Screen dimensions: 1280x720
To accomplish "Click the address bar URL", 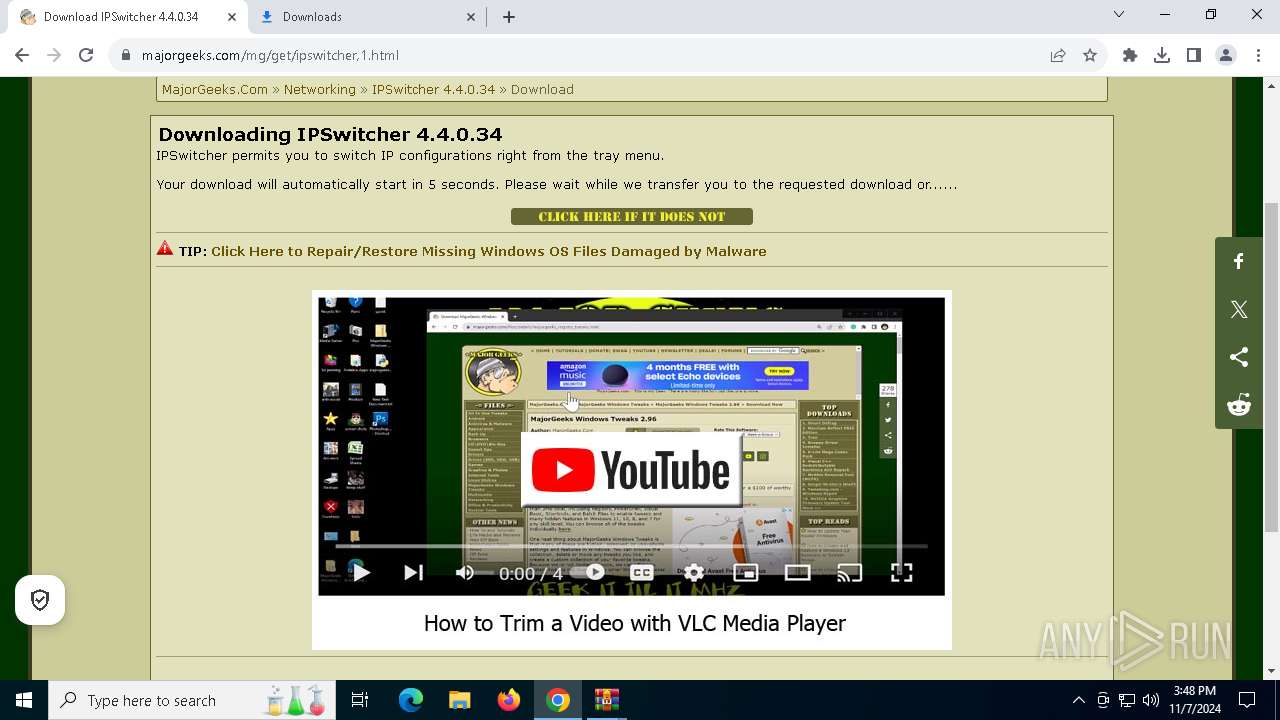I will coord(270,56).
